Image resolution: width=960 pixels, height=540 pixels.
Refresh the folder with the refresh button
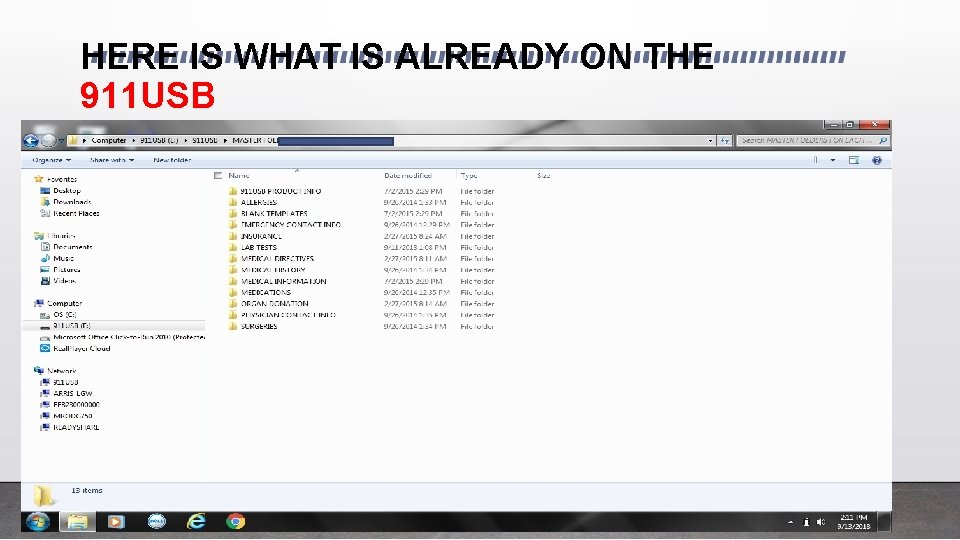point(725,141)
